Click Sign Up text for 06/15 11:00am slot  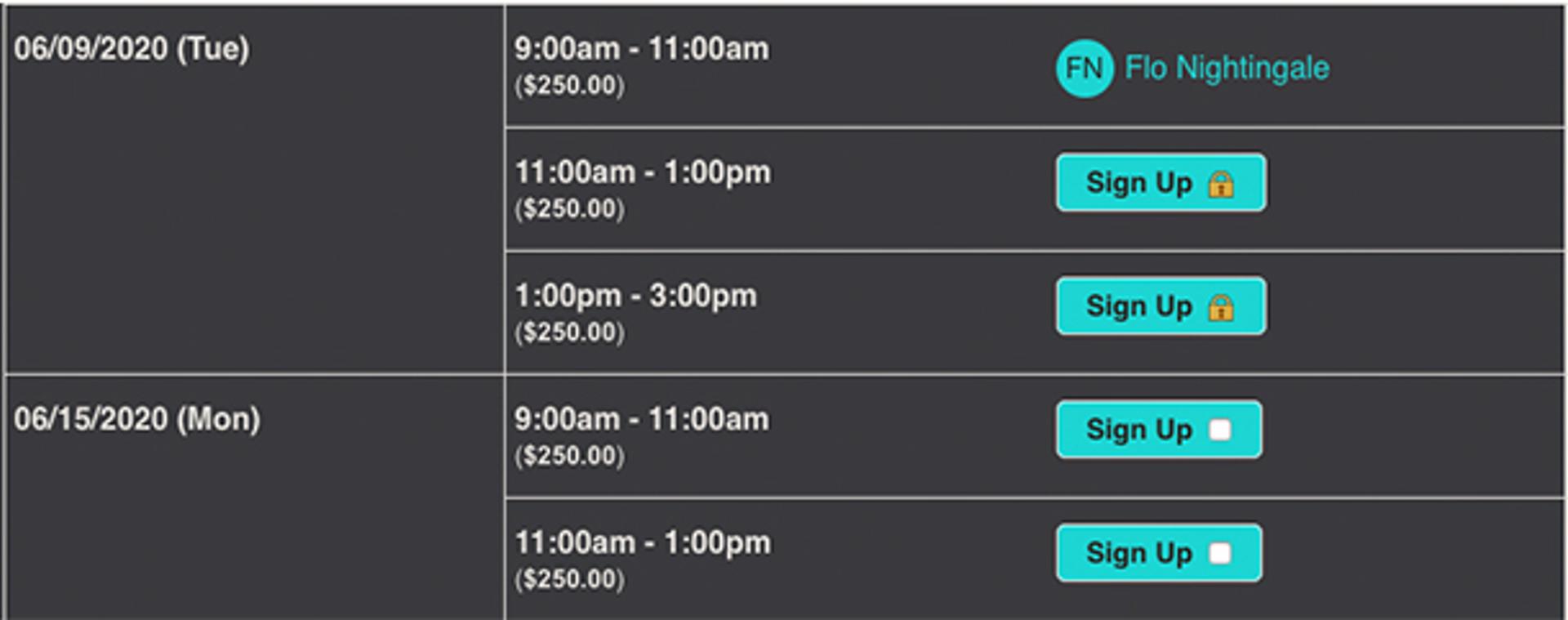[x=1139, y=553]
